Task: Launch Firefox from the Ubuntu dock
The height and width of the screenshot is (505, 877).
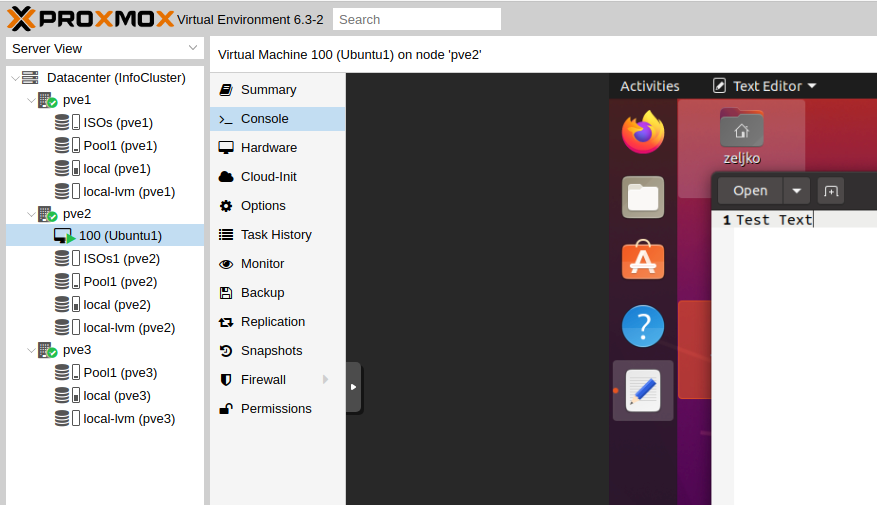Action: click(x=643, y=132)
